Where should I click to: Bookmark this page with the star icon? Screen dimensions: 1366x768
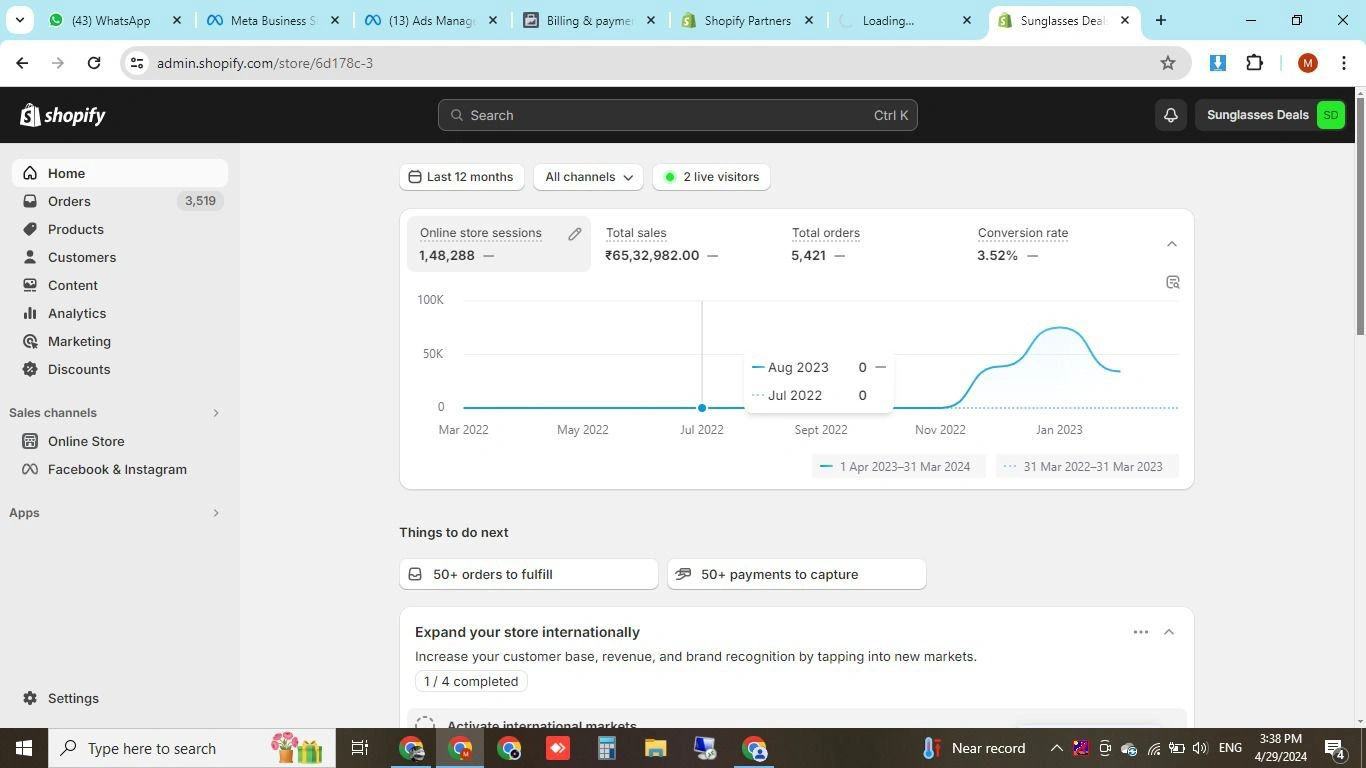(1167, 63)
